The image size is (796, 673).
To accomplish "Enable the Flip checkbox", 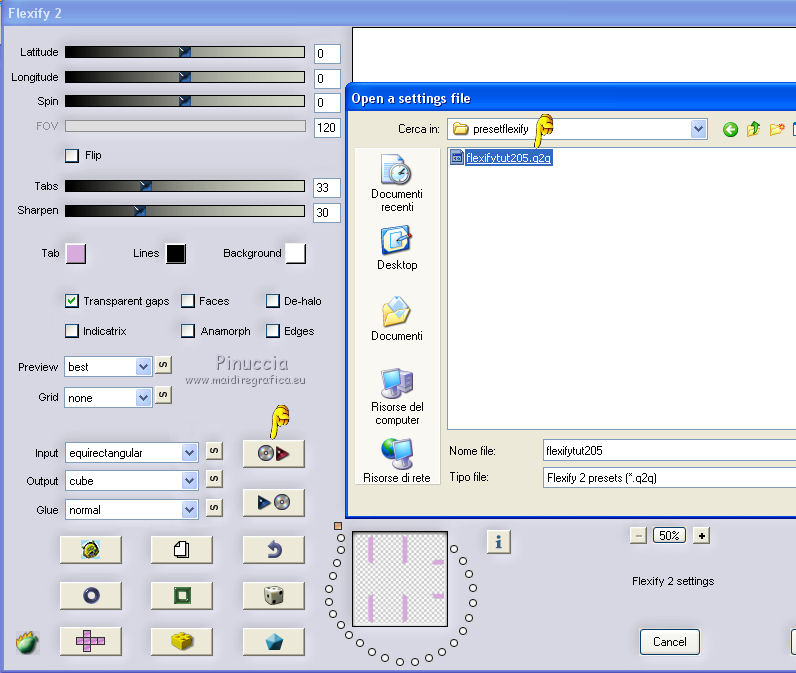I will pos(72,155).
